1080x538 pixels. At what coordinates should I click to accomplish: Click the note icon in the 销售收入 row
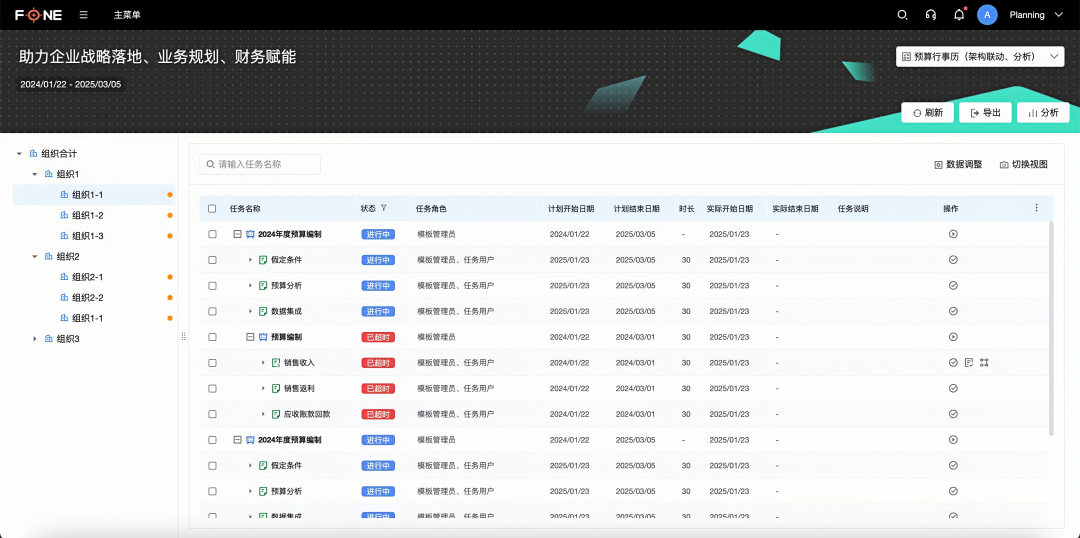coord(968,362)
